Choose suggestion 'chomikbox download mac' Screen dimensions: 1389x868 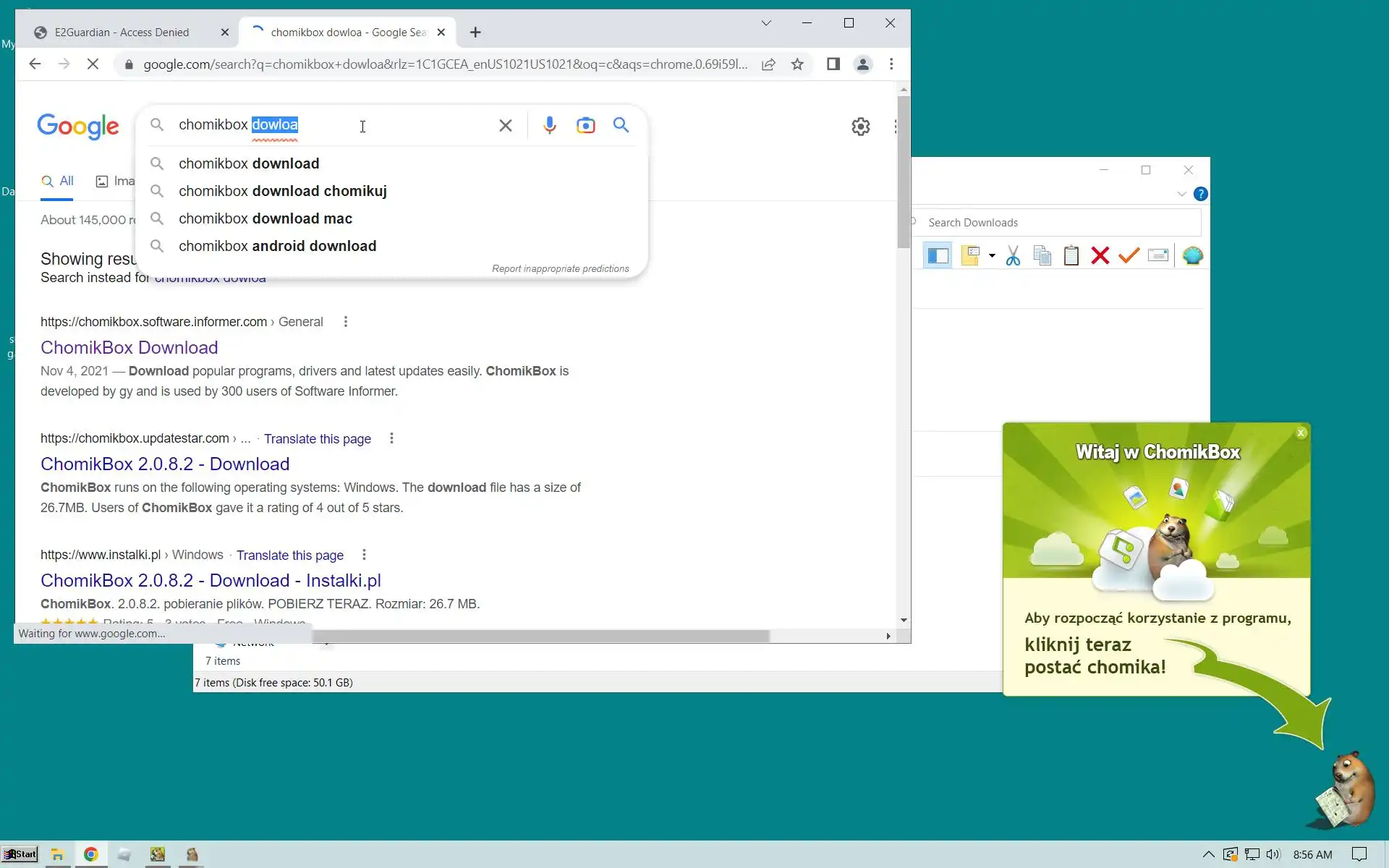[266, 218]
